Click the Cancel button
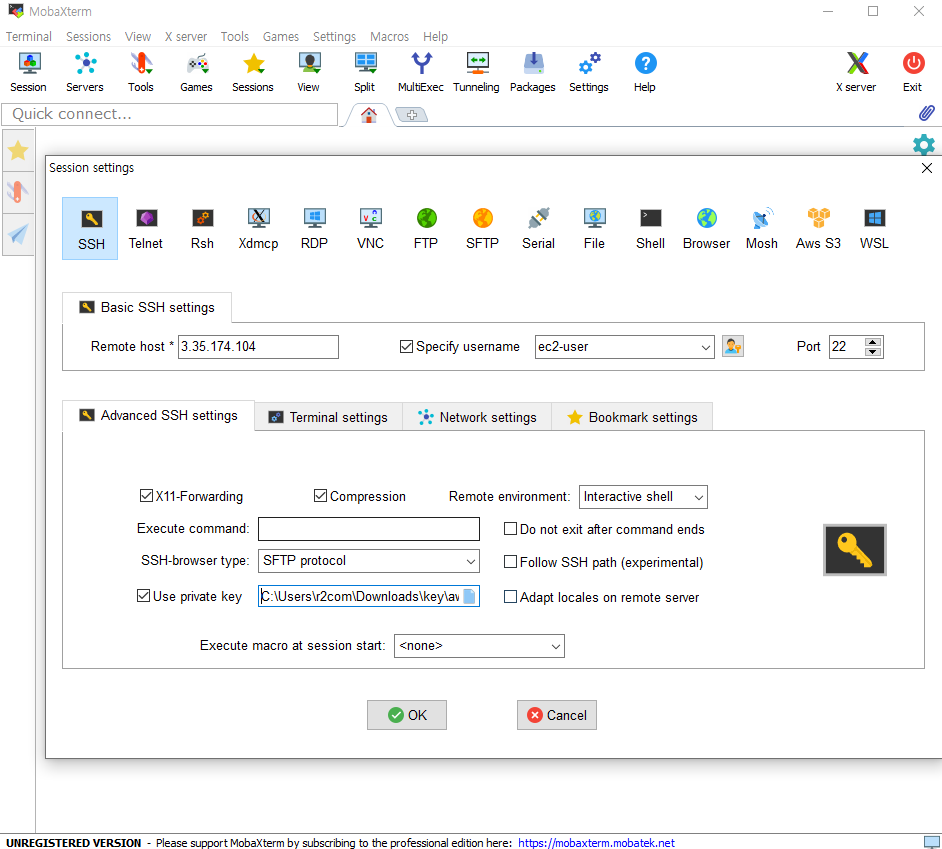The width and height of the screenshot is (942, 849). (557, 715)
